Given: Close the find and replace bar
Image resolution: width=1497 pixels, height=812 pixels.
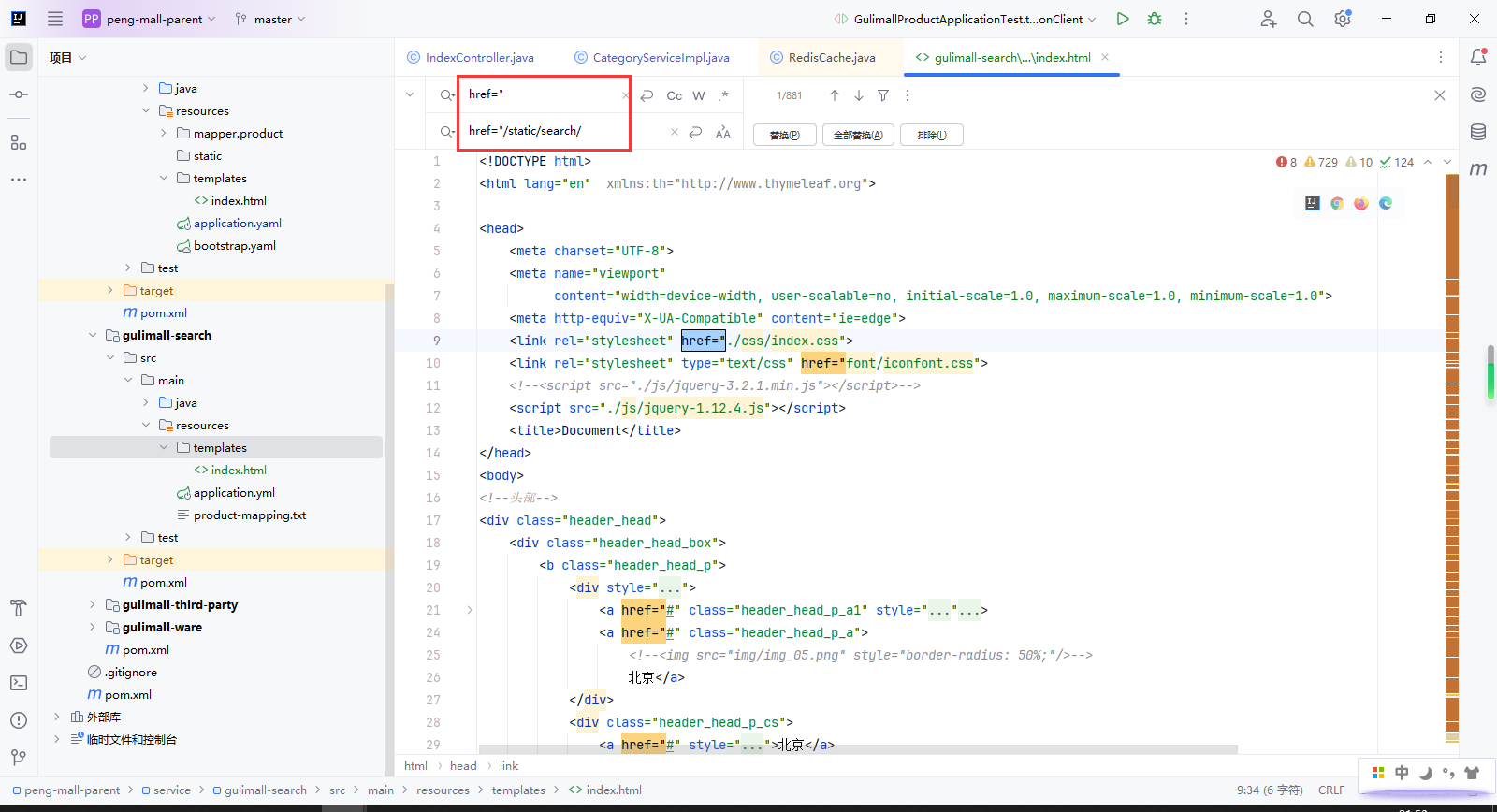Looking at the screenshot, I should [1440, 95].
